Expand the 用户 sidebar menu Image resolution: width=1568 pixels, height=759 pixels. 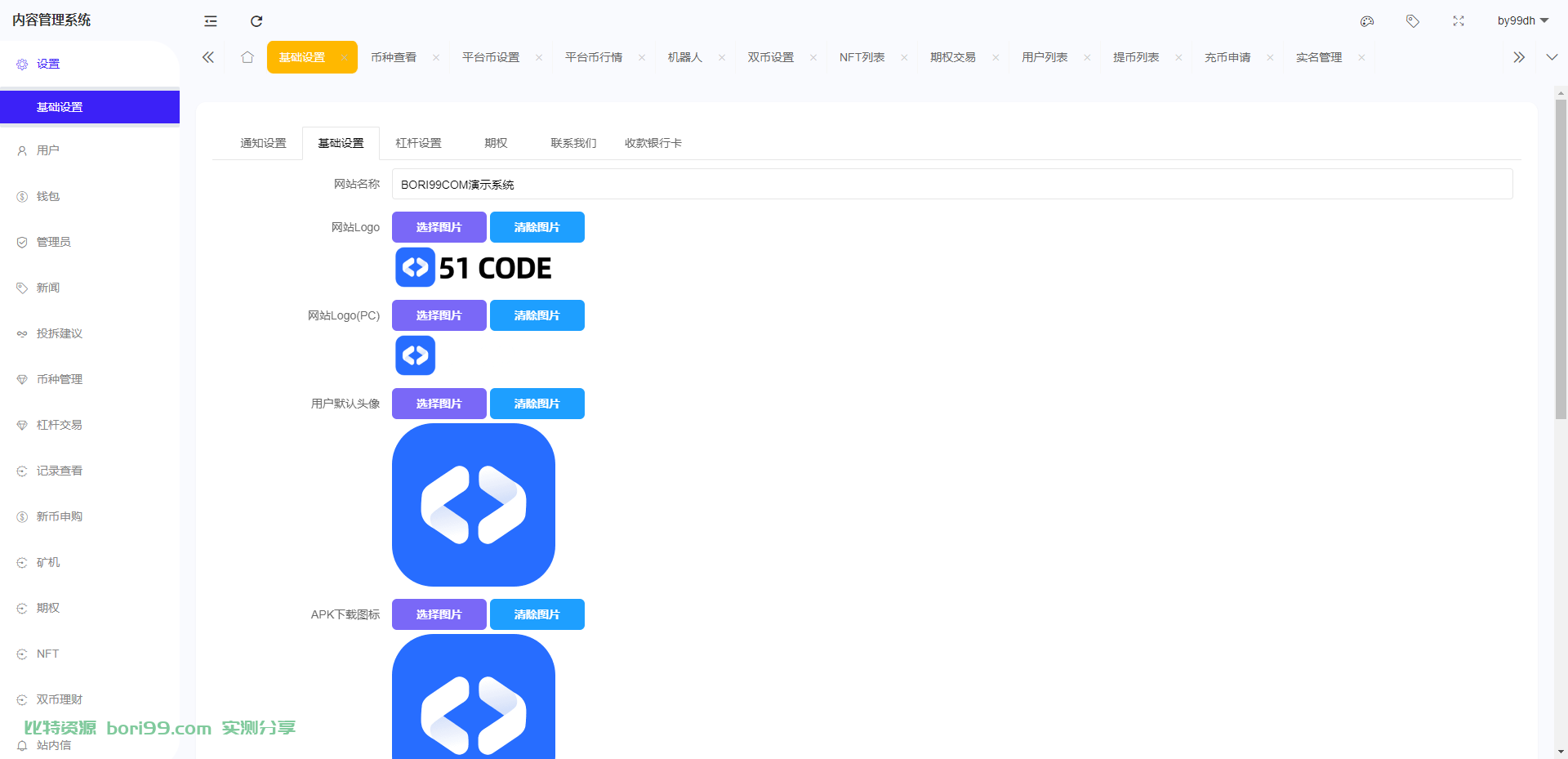point(90,150)
